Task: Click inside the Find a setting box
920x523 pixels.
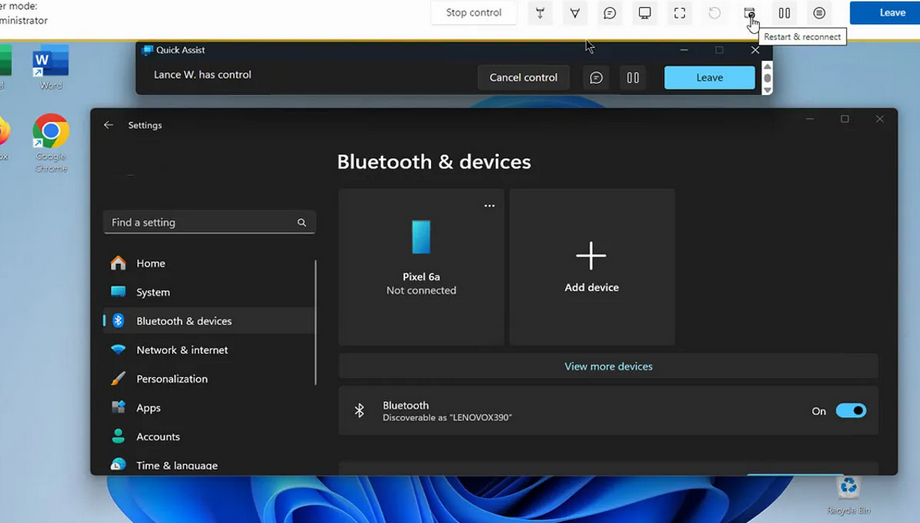Action: 209,222
